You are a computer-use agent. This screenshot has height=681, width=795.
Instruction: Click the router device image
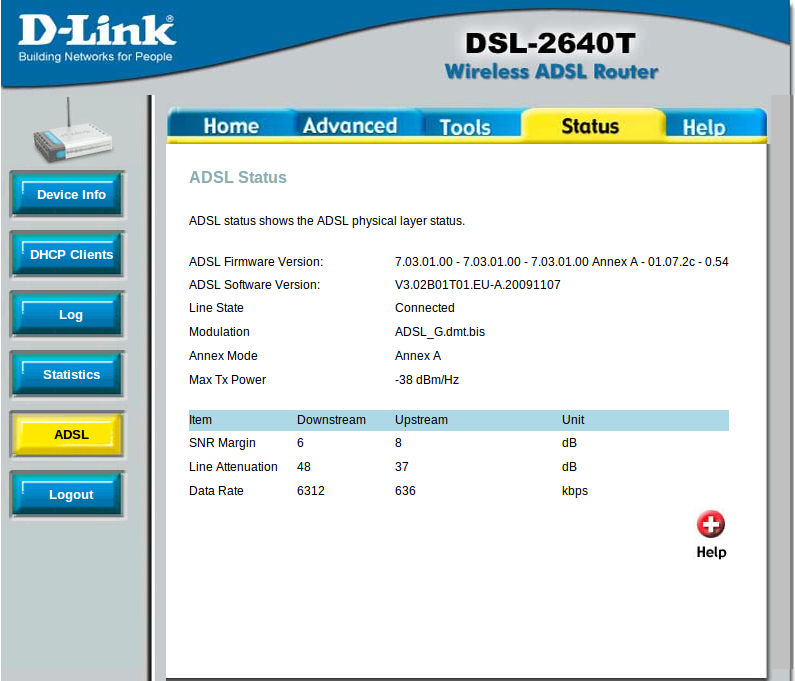point(72,132)
